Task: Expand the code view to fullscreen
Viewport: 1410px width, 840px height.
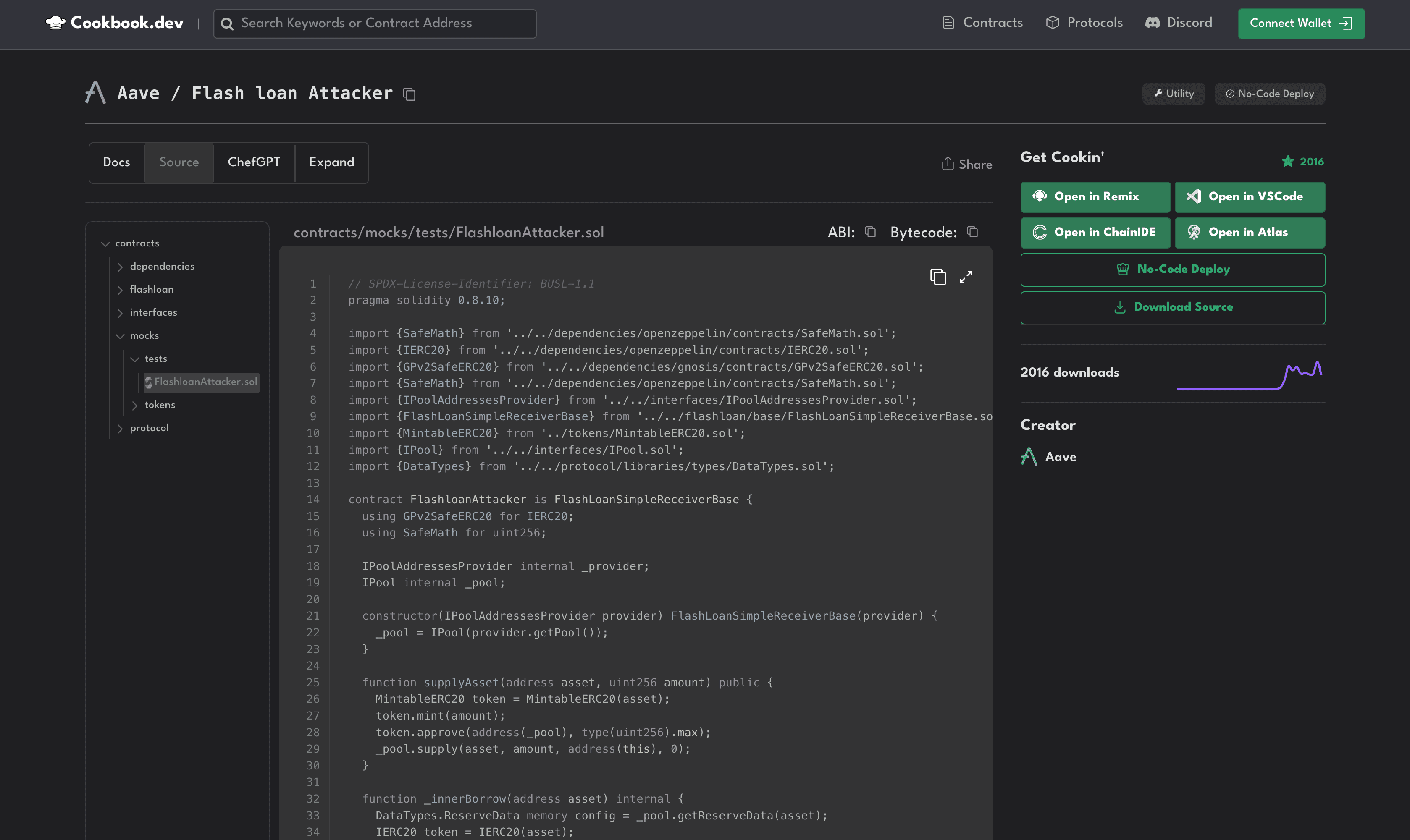Action: (966, 277)
